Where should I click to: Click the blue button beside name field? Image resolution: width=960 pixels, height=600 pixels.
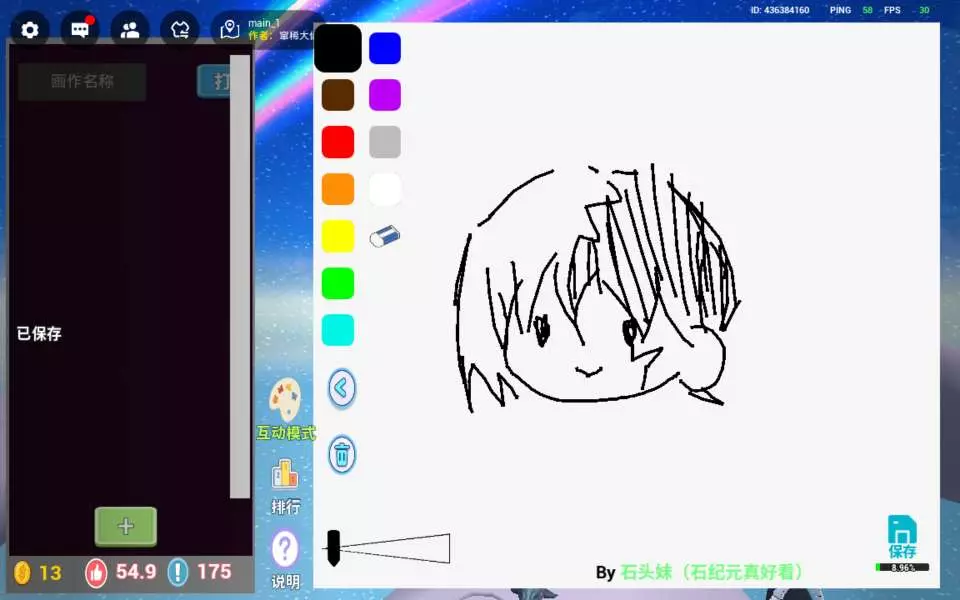(214, 81)
